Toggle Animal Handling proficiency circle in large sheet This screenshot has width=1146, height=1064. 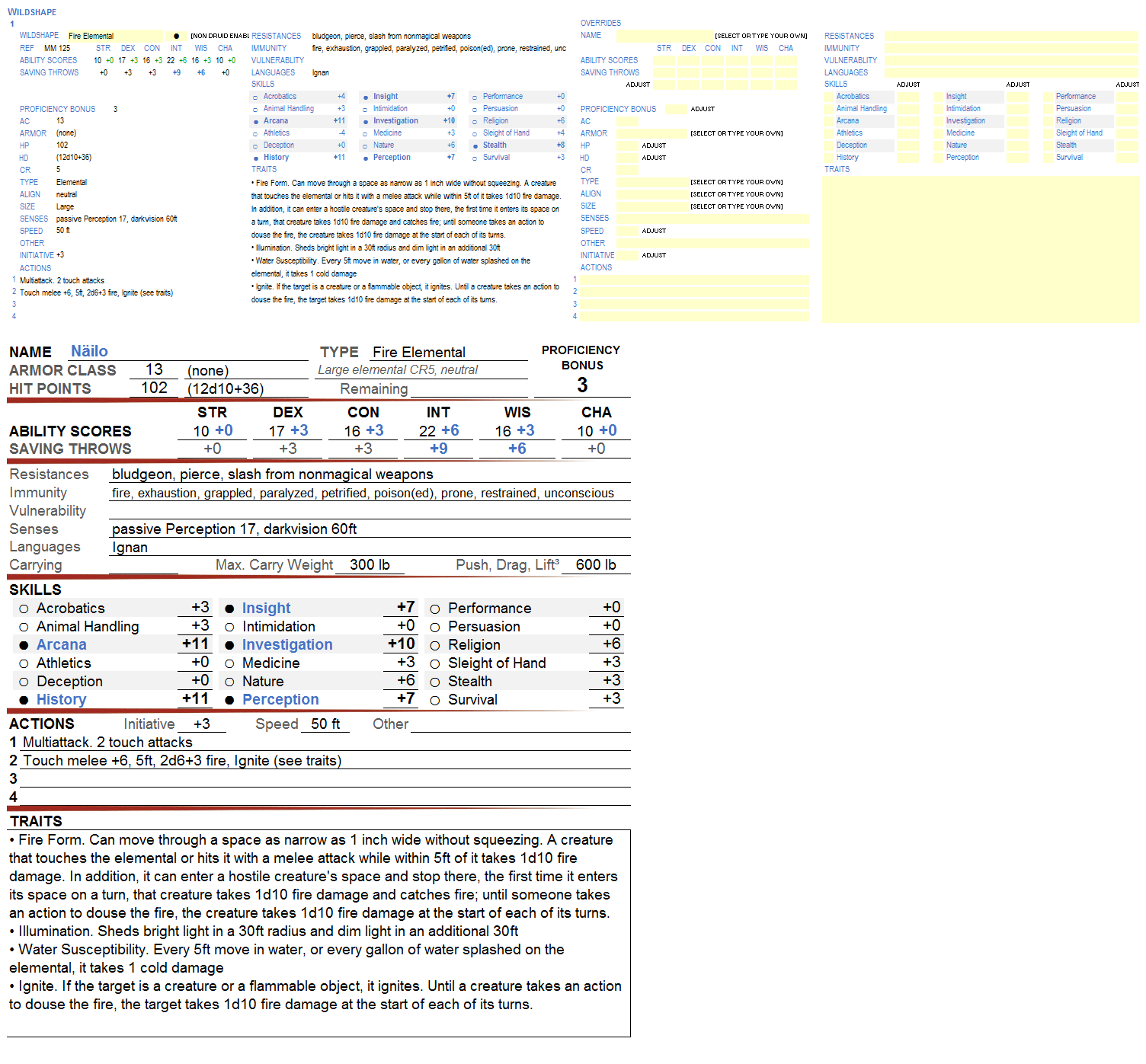click(x=24, y=628)
